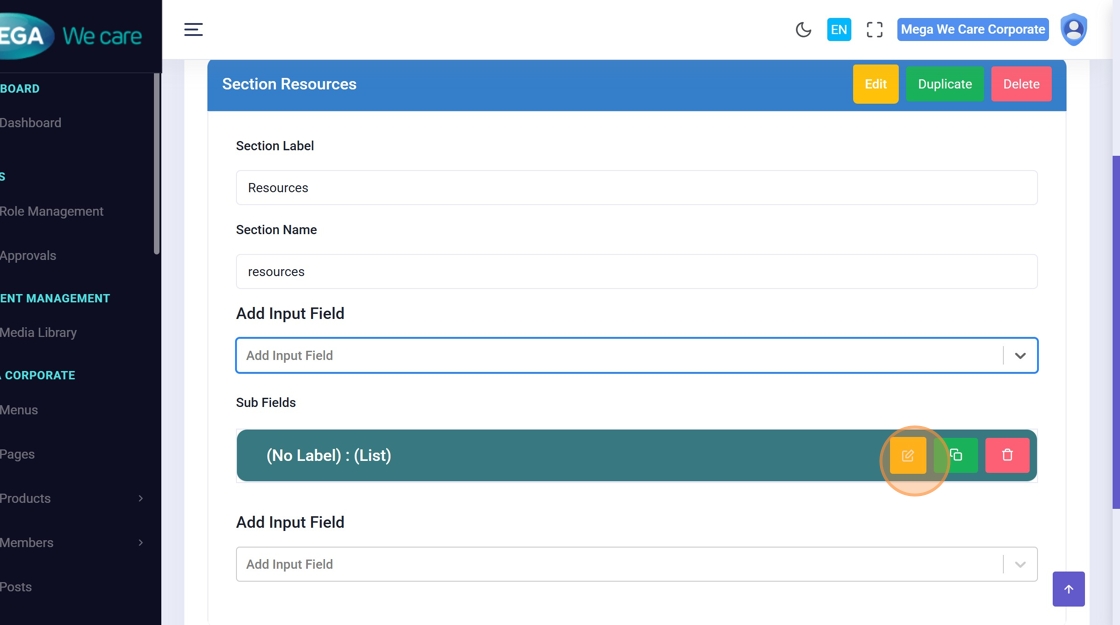
Task: Click the yellow Edit section button
Action: 875,84
